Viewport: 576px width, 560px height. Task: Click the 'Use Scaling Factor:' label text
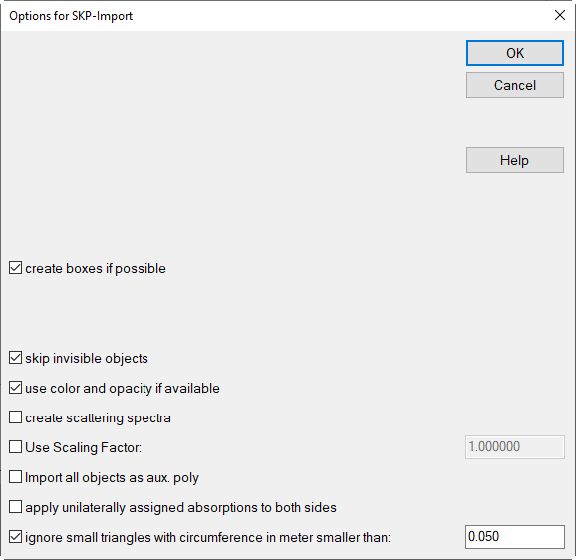[83, 447]
